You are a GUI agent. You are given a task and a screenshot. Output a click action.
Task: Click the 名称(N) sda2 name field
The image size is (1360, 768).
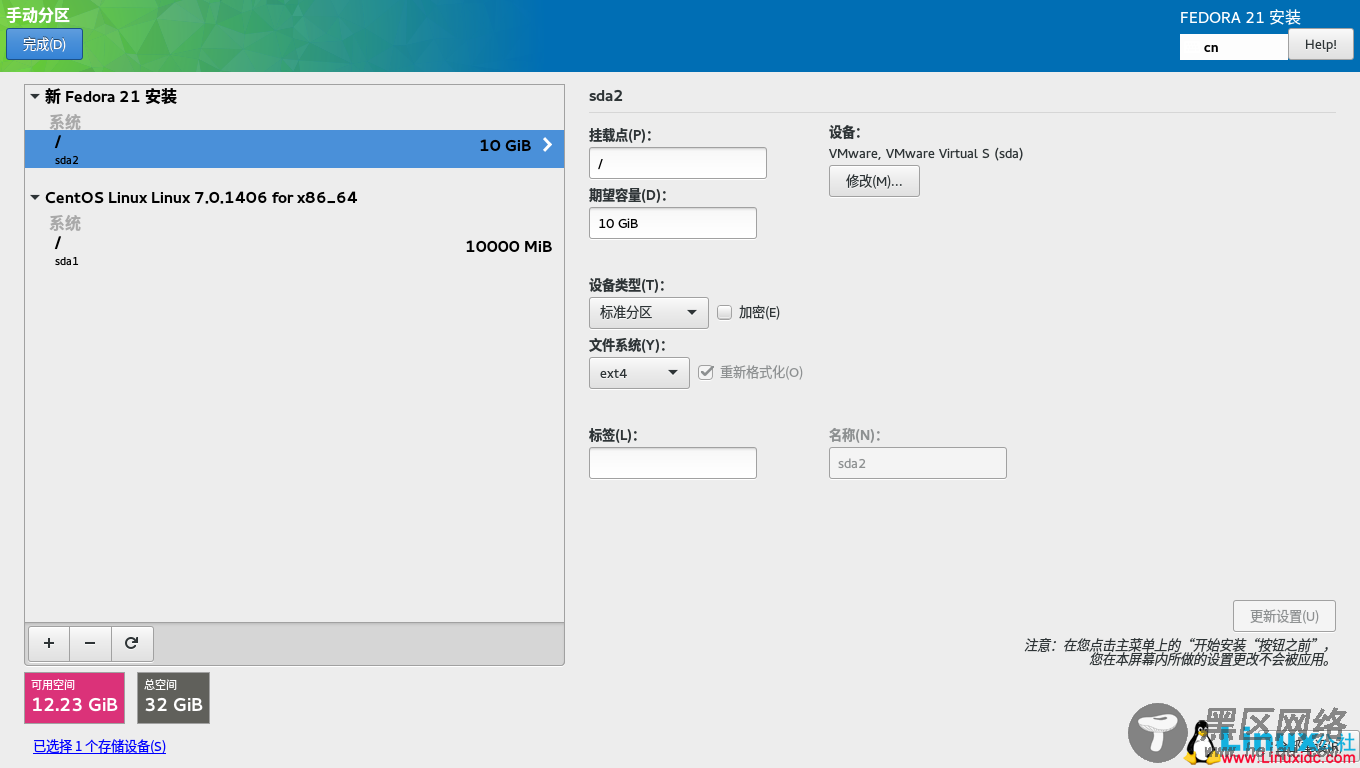tap(917, 463)
